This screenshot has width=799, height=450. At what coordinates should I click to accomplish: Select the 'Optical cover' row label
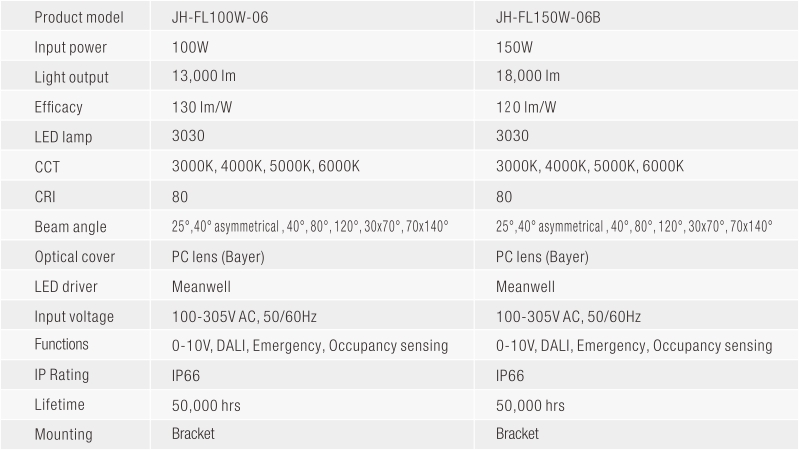75,257
